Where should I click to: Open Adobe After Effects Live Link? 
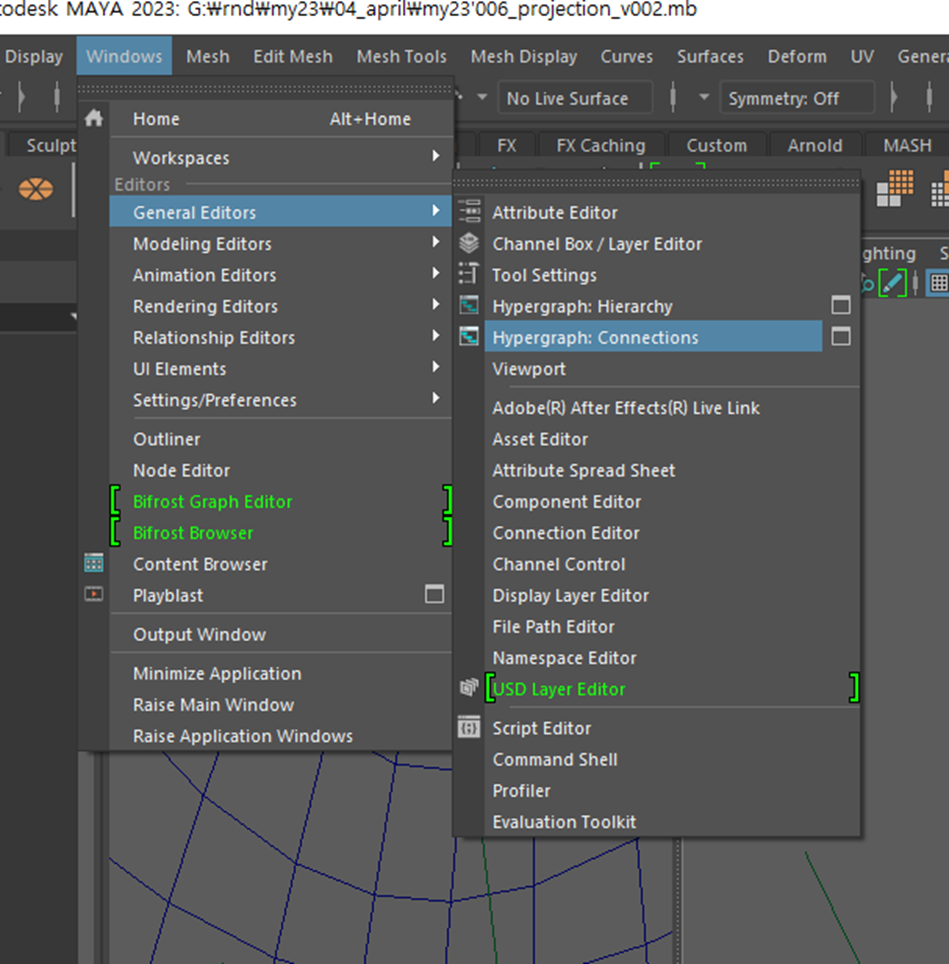coord(672,408)
